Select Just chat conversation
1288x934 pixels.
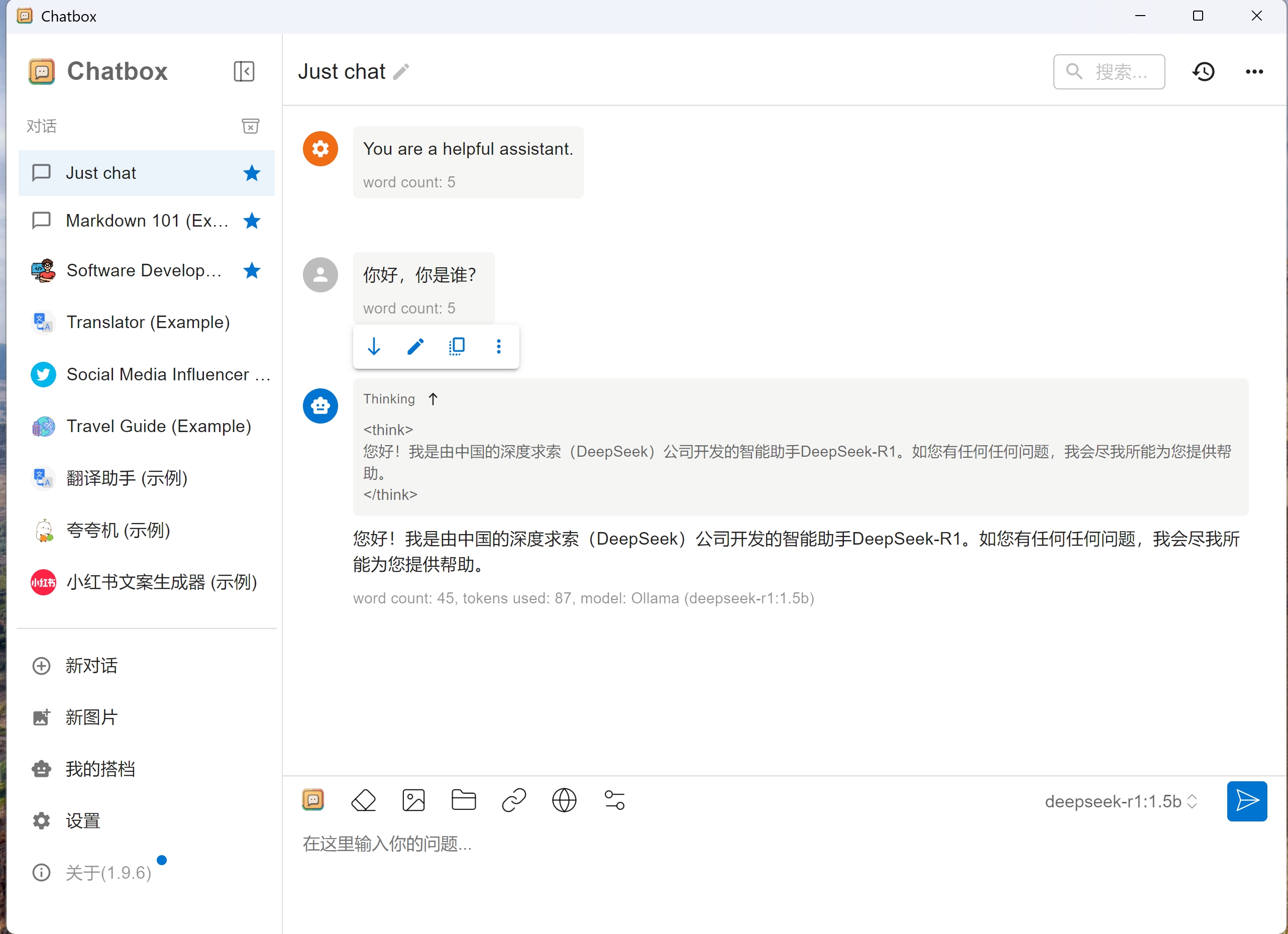147,173
